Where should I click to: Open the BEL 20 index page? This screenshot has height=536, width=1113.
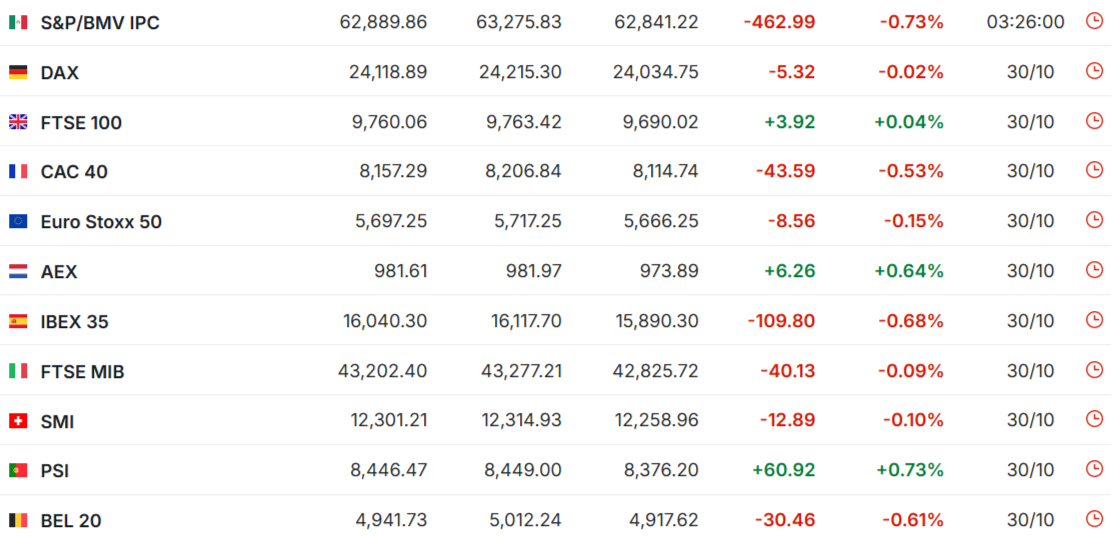coord(70,520)
